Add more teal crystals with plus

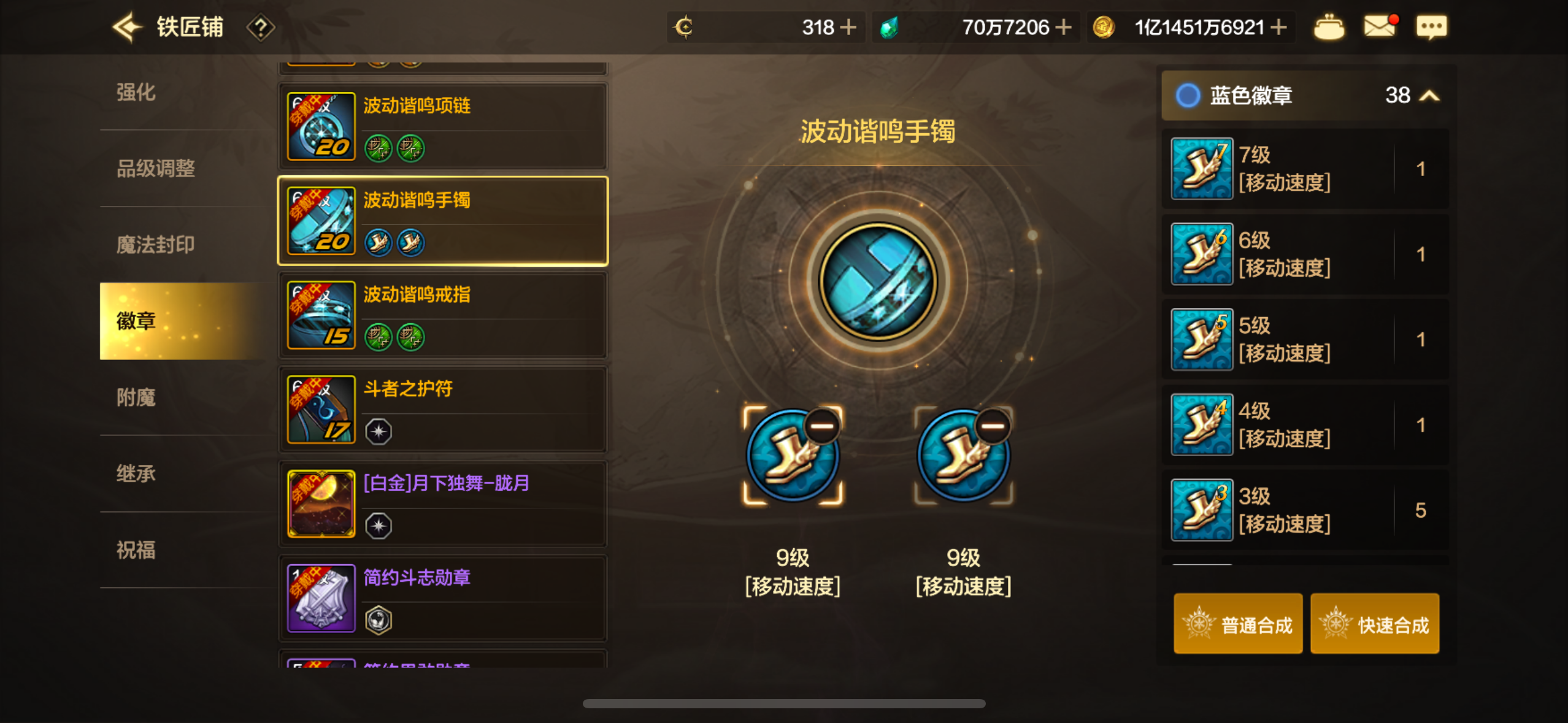tap(1064, 27)
